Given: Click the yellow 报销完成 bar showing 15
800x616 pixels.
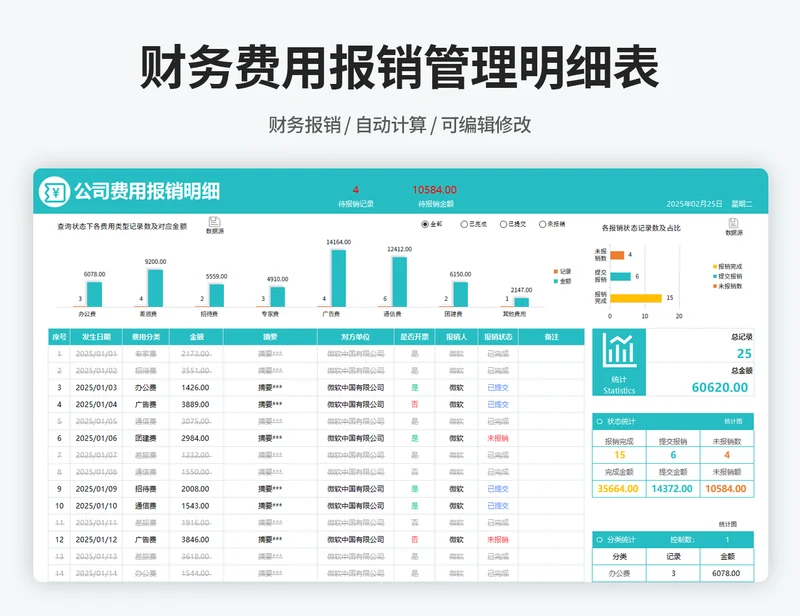Looking at the screenshot, I should coord(636,298).
